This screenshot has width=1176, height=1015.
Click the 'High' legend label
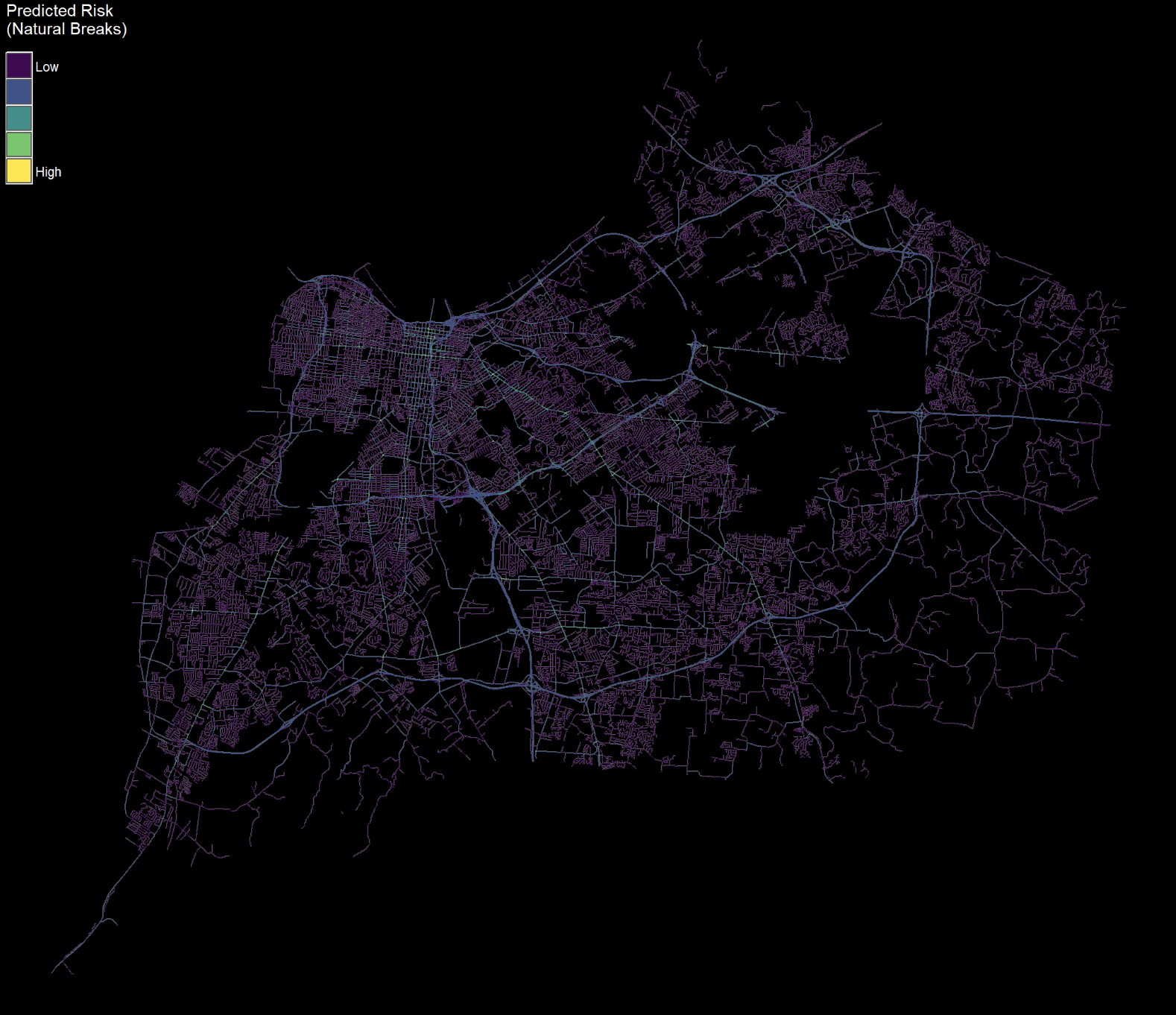coord(48,172)
